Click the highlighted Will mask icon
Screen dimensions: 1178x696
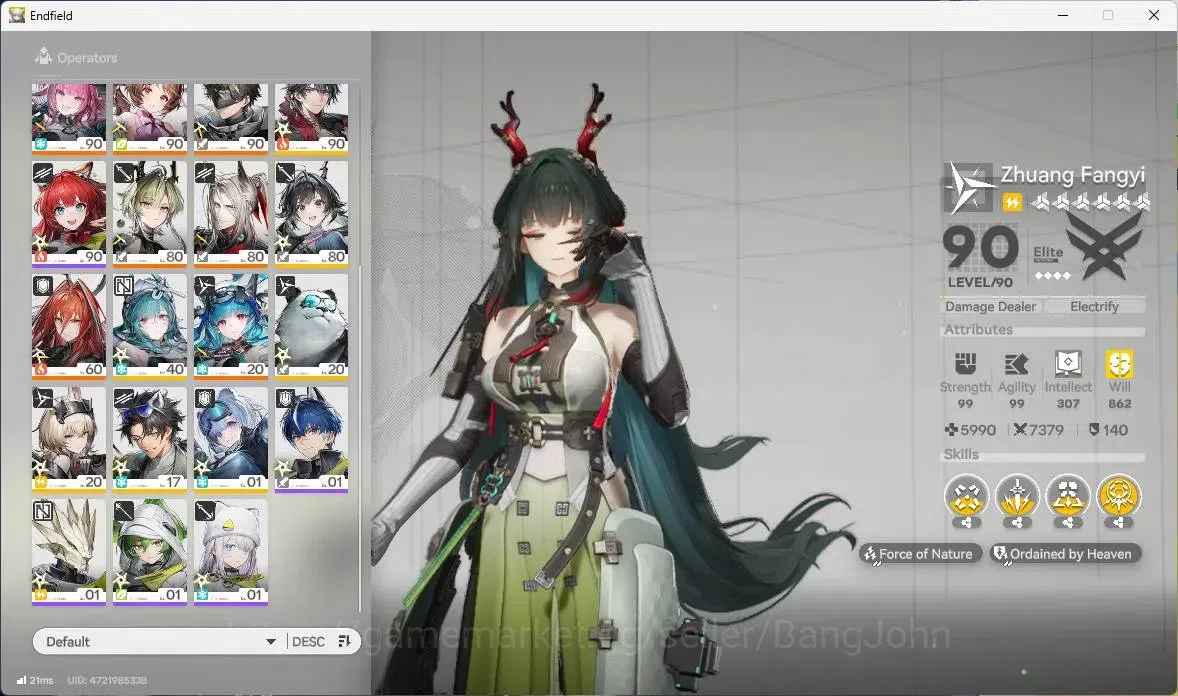coord(1119,364)
